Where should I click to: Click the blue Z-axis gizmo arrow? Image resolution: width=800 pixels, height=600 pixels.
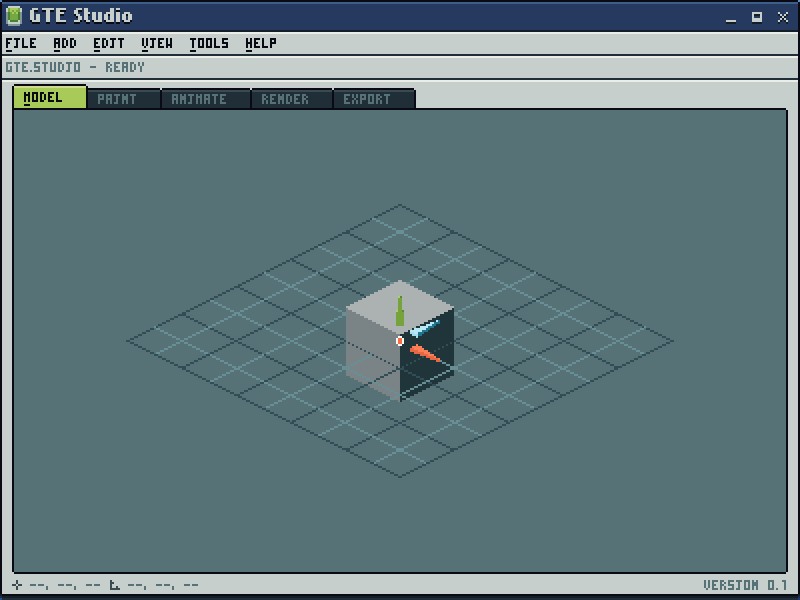pos(424,328)
